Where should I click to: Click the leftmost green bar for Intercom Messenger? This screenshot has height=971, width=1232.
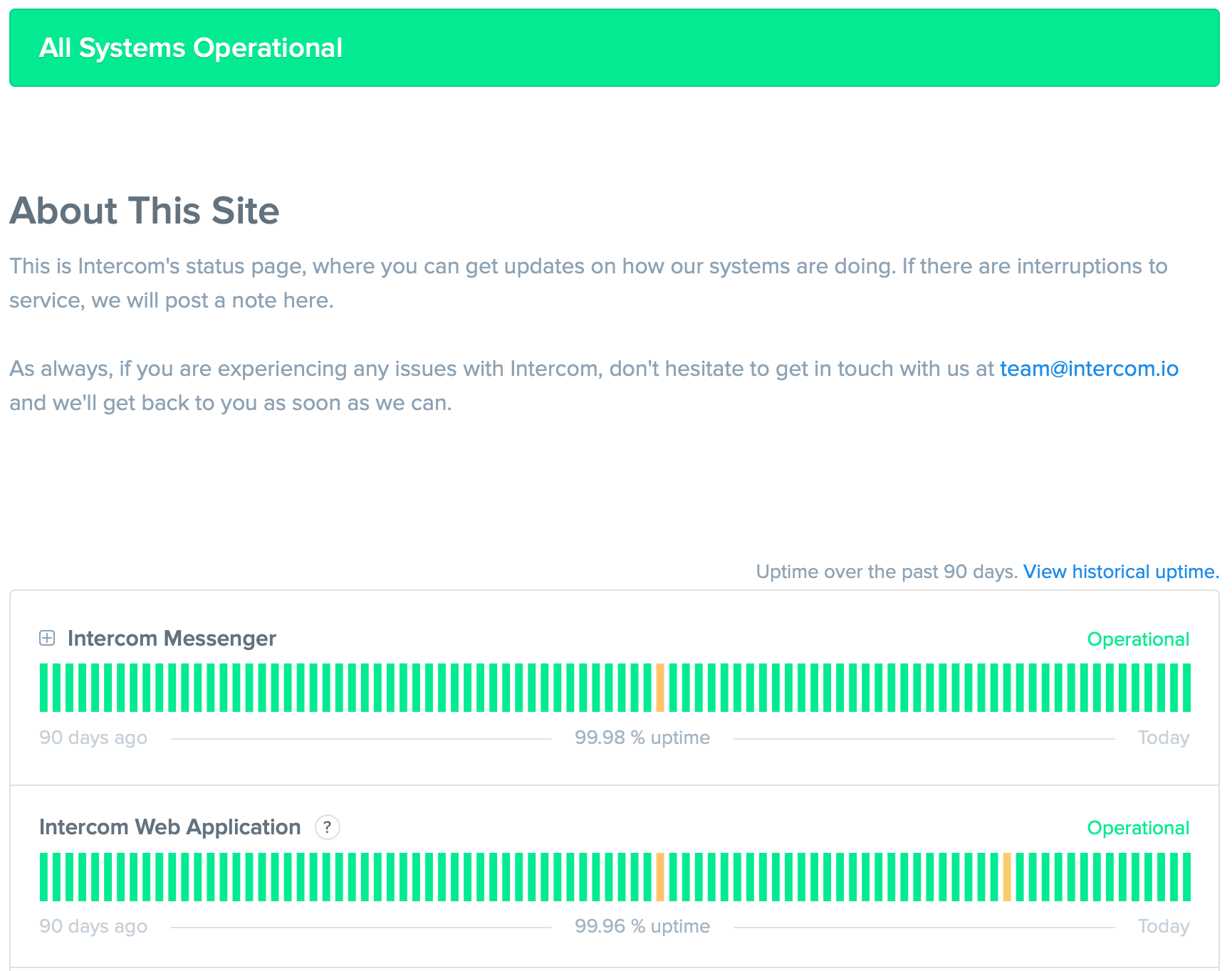click(44, 688)
